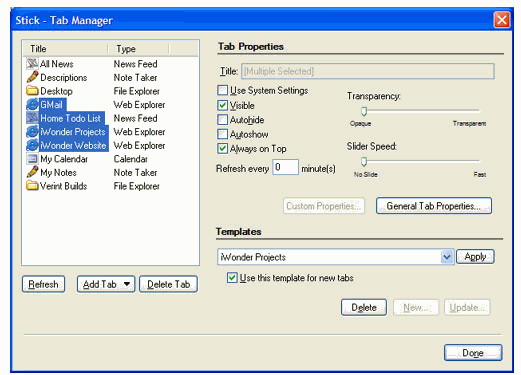The height and width of the screenshot is (375, 521).
Task: Disable the Always on Top checkbox
Action: [222, 148]
